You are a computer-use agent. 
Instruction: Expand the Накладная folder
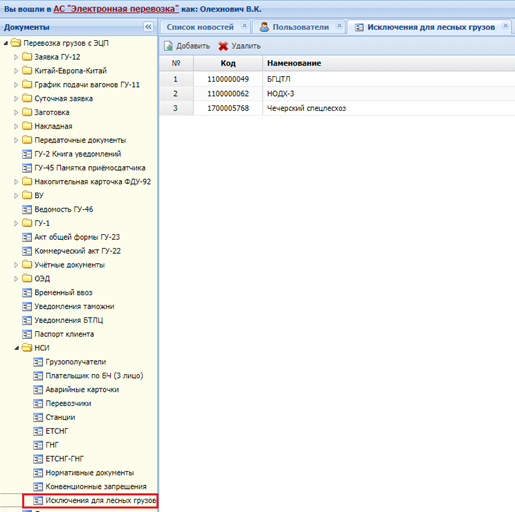tap(16, 126)
